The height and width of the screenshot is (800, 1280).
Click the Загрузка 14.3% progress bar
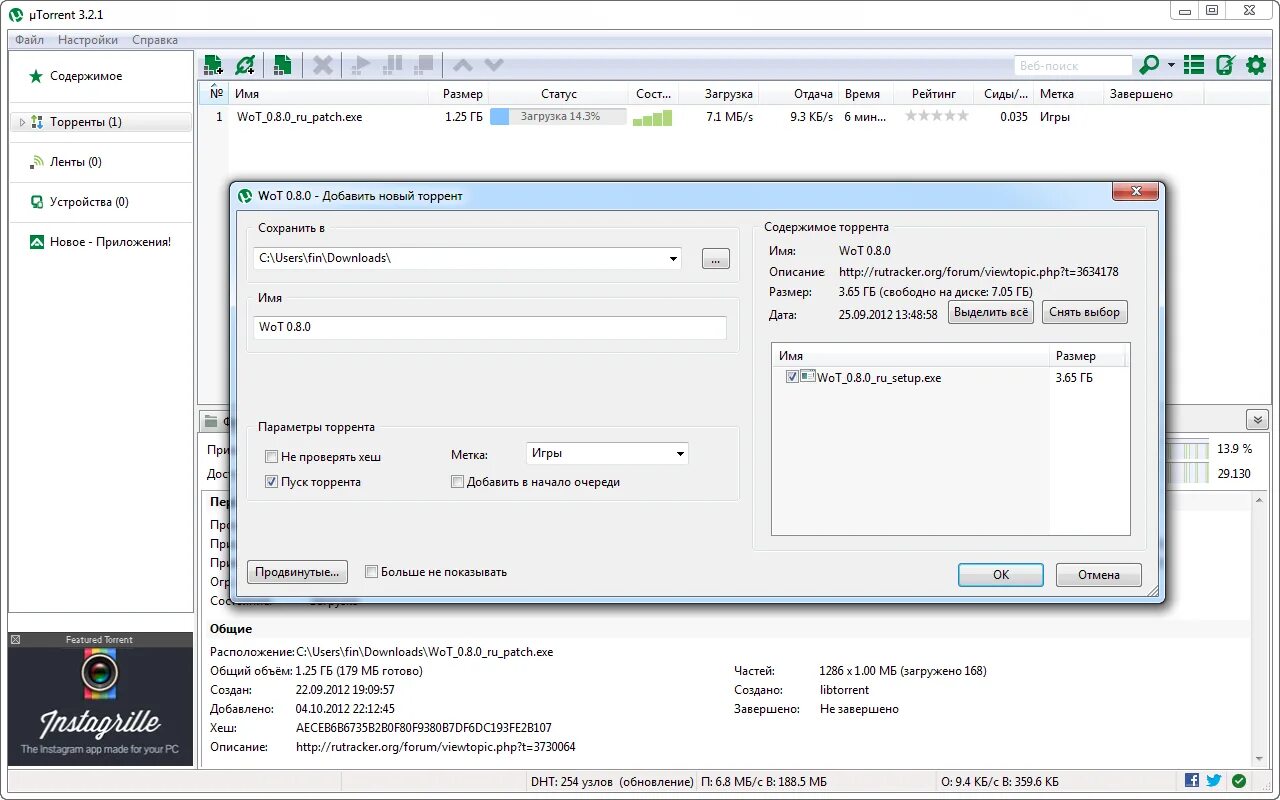(558, 117)
